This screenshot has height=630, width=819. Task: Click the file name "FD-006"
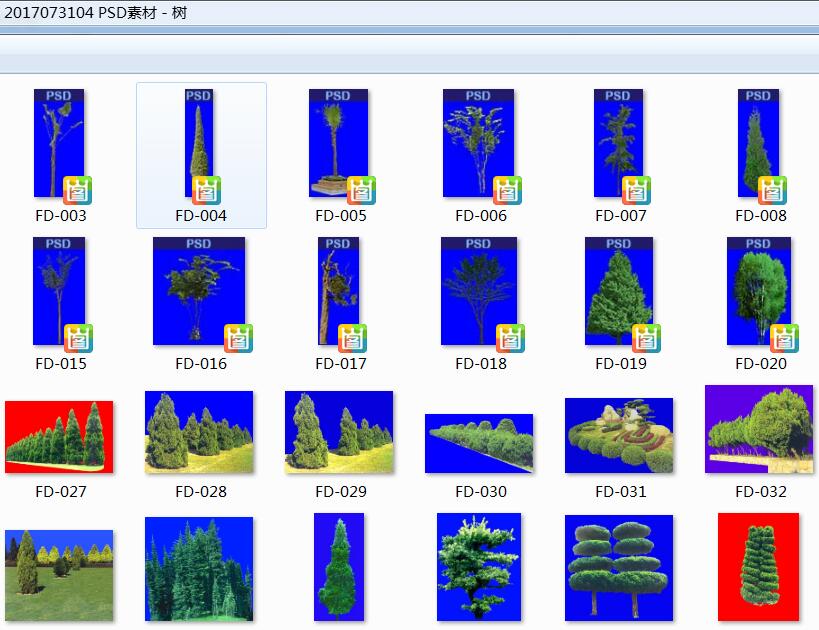481,216
